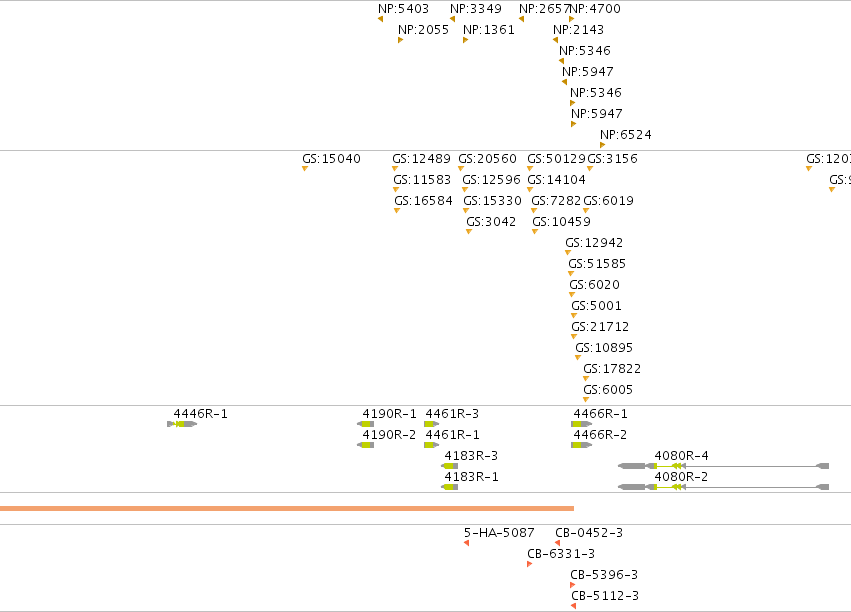This screenshot has width=851, height=612.
Task: Select the GS:12942 insertion
Action: pyautogui.click(x=568, y=253)
